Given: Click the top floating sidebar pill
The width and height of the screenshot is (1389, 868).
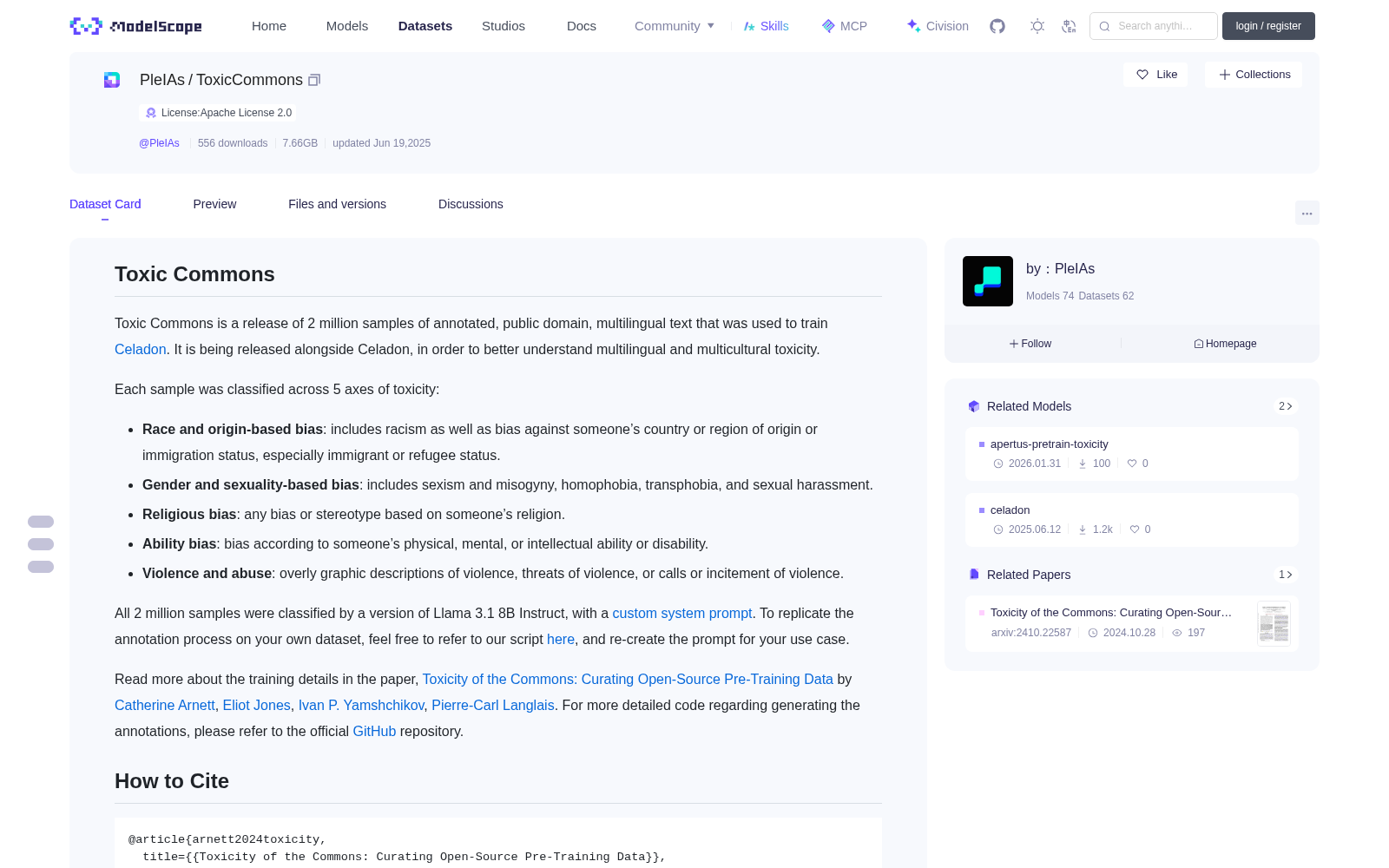Looking at the screenshot, I should point(41,522).
